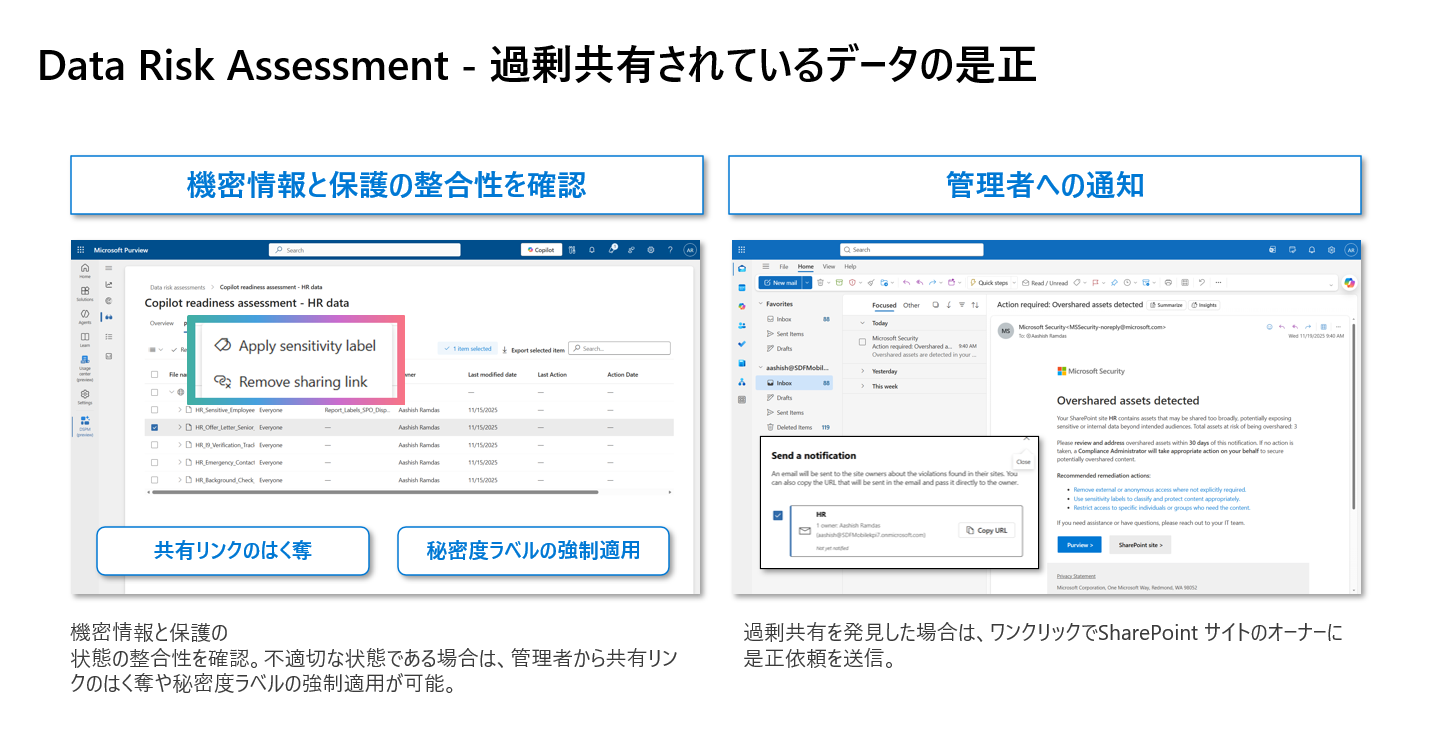
Task: Click the Outlook search box
Action: (912, 250)
